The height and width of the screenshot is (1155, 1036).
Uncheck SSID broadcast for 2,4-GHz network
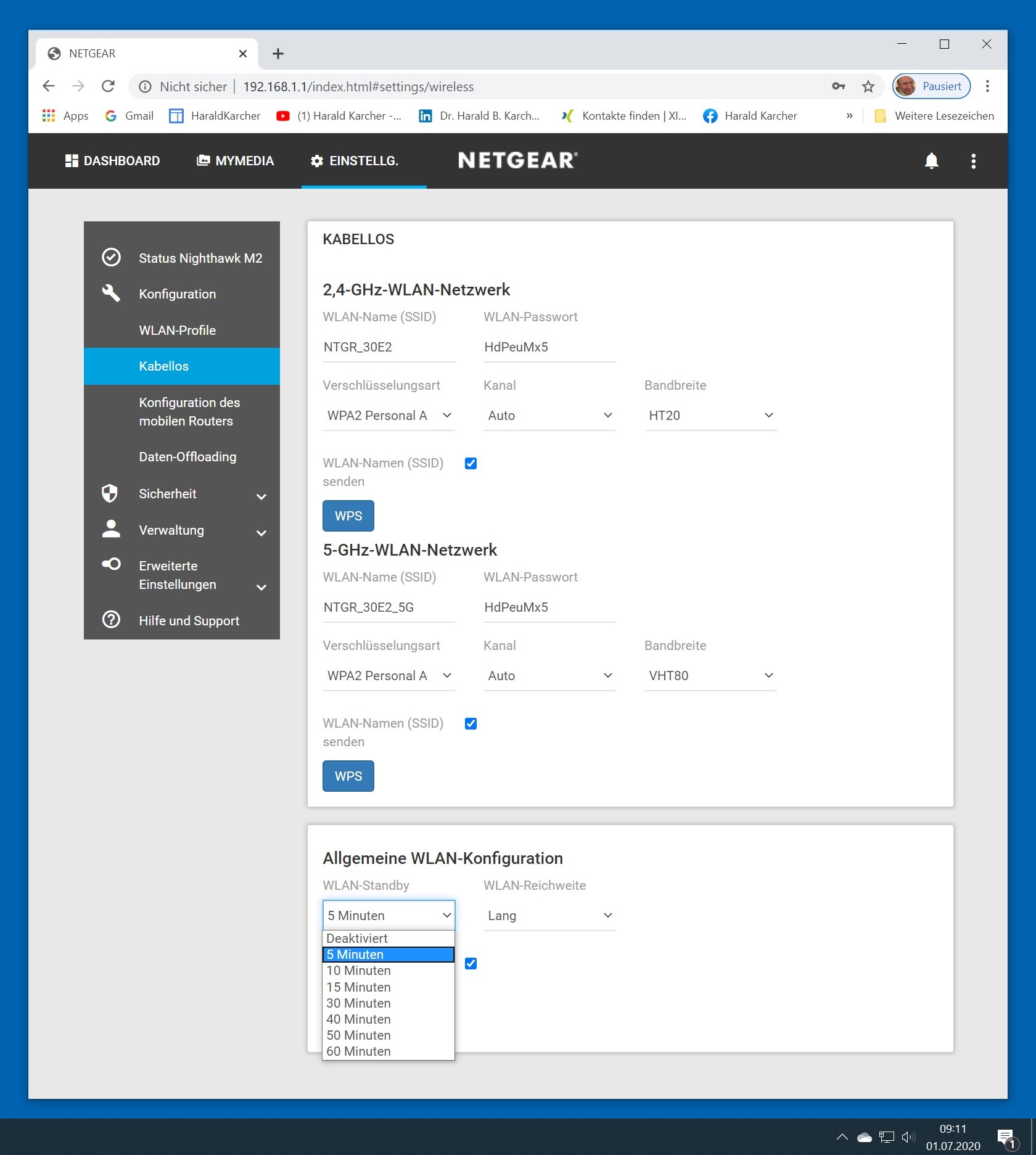coord(471,464)
